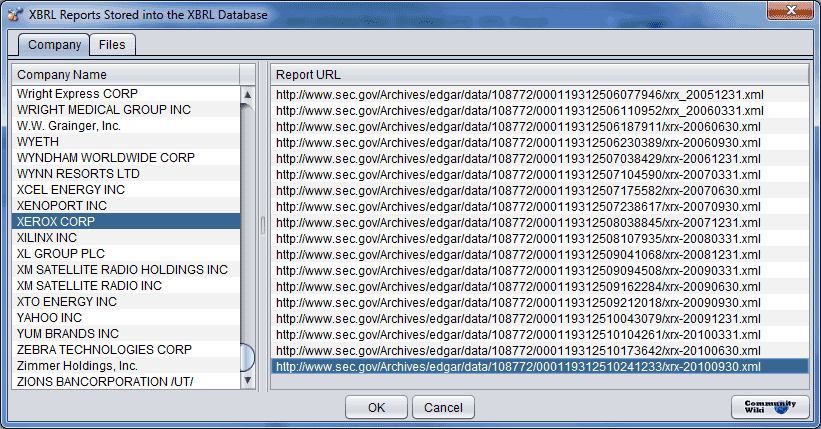Select WRIGHT MEDICAL GROUP INC row
The image size is (821, 429).
click(126, 109)
